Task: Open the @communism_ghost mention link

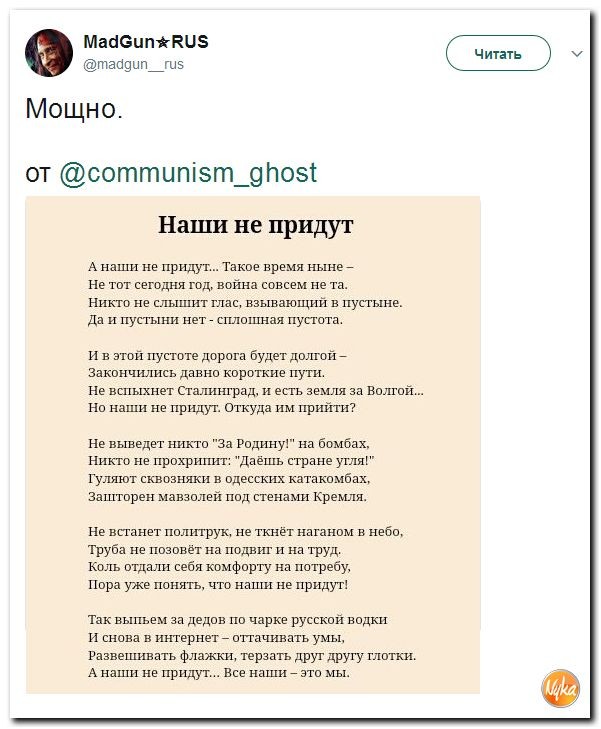Action: coord(188,172)
